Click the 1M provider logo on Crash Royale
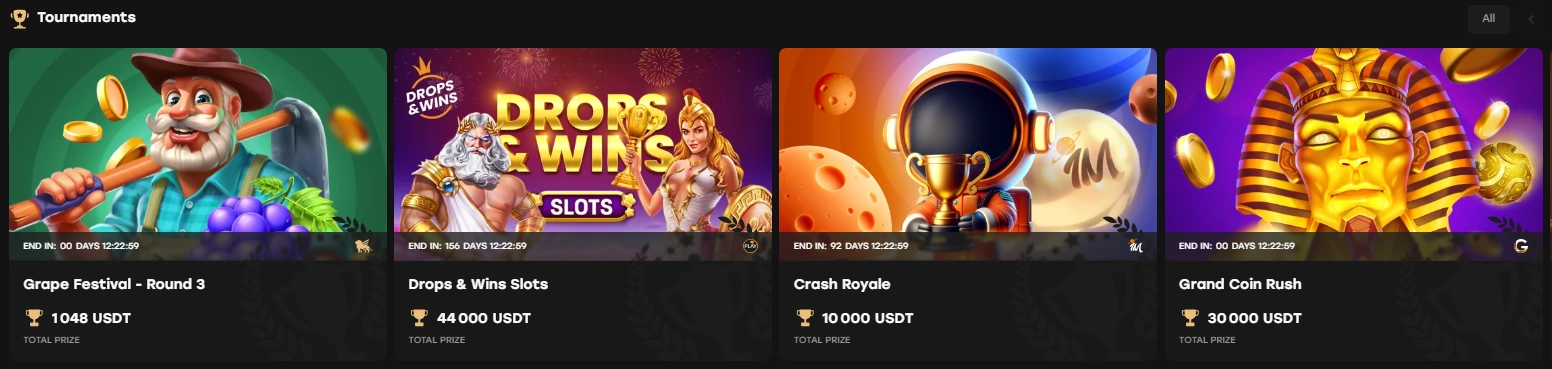This screenshot has height=369, width=1552. point(1135,246)
